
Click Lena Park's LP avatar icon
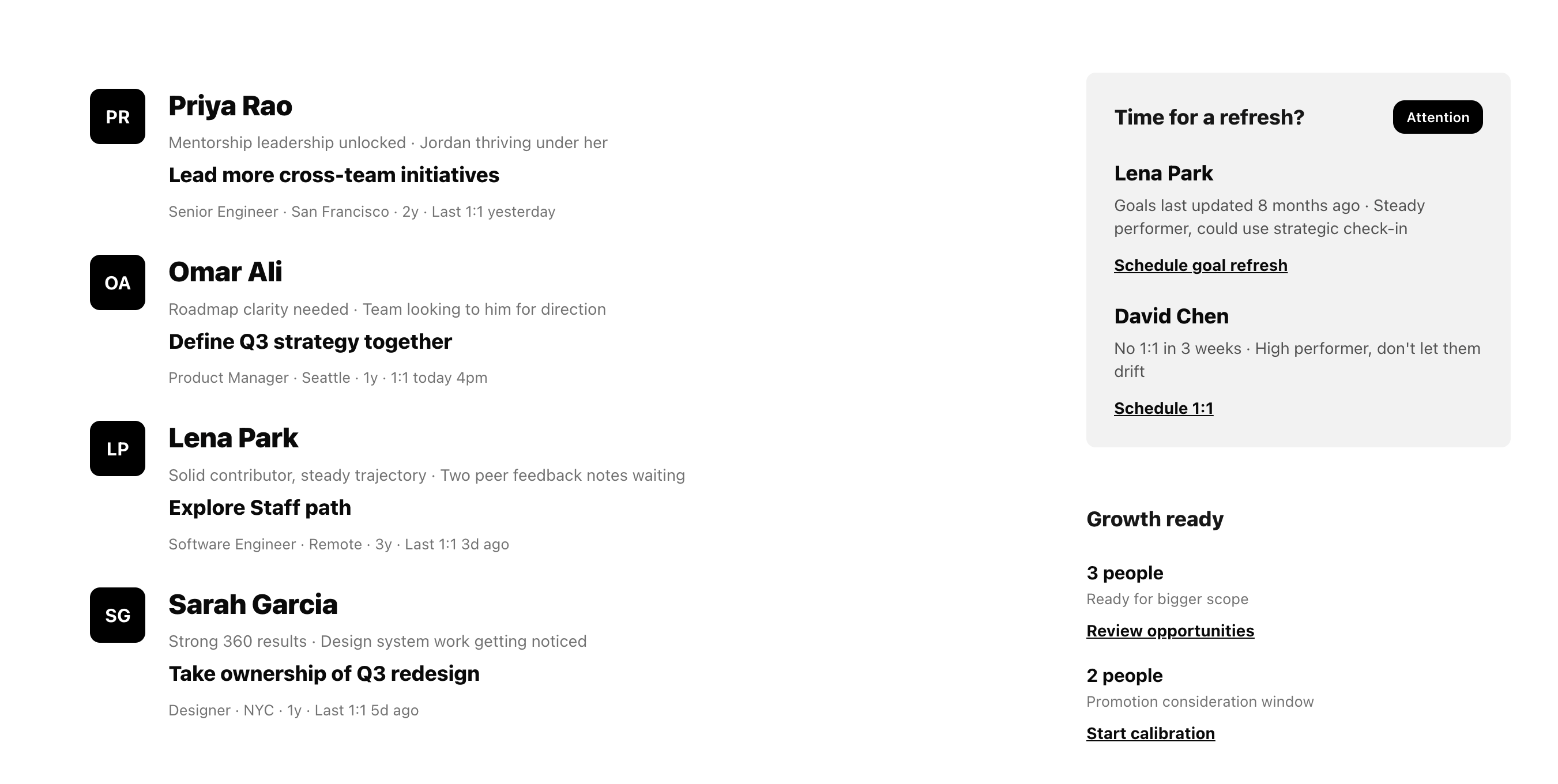(117, 448)
